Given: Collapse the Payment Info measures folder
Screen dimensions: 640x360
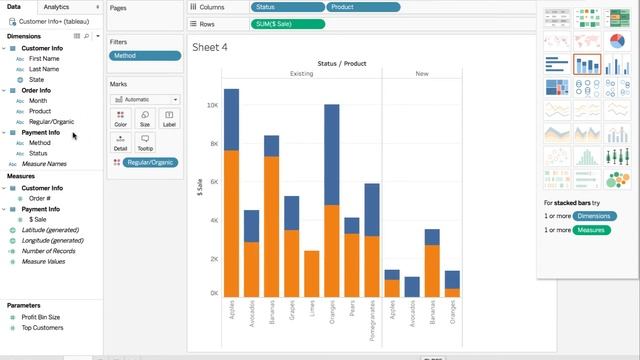Looking at the screenshot, I should tap(4, 209).
